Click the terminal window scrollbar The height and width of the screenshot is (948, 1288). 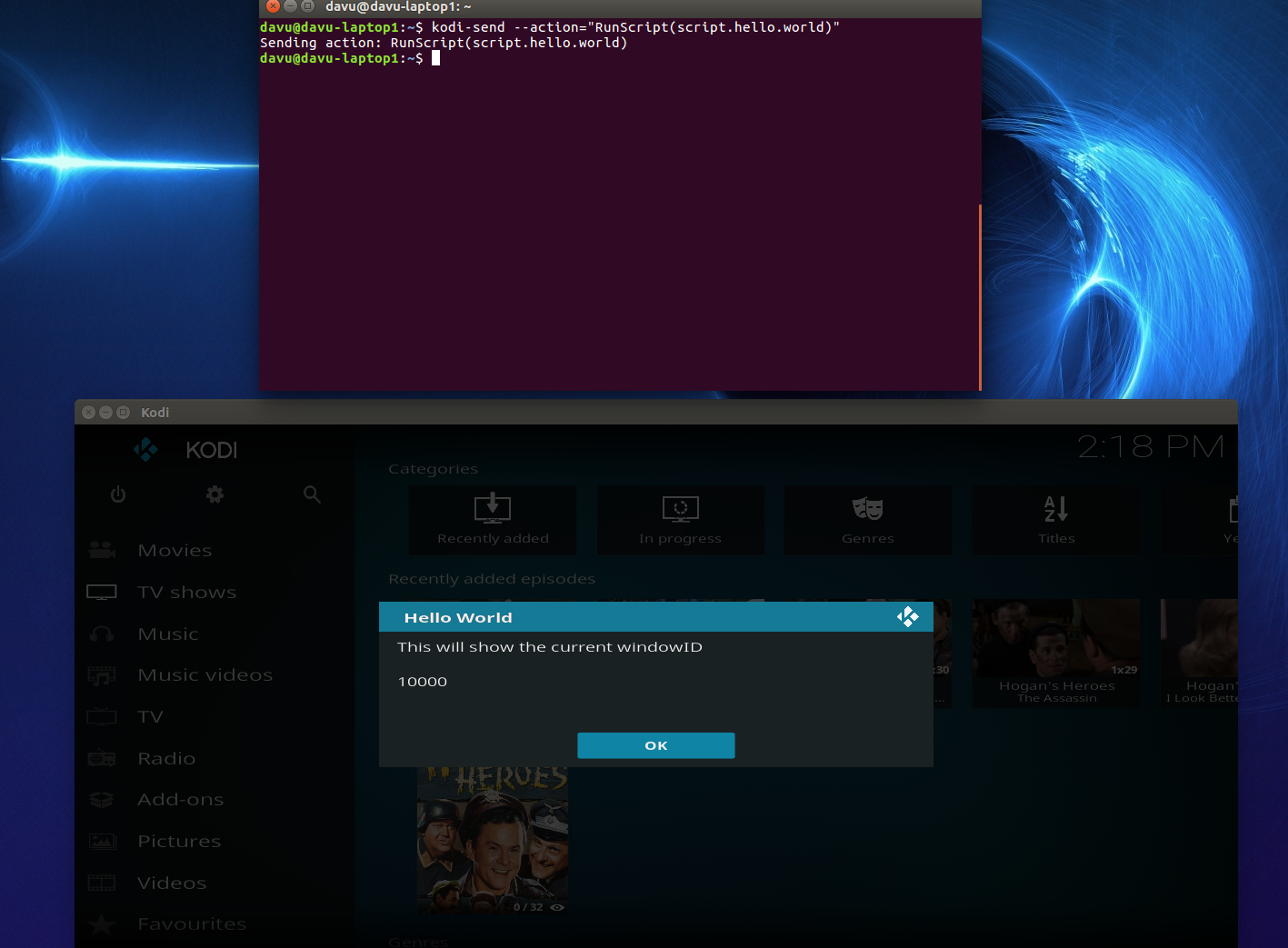[x=980, y=296]
